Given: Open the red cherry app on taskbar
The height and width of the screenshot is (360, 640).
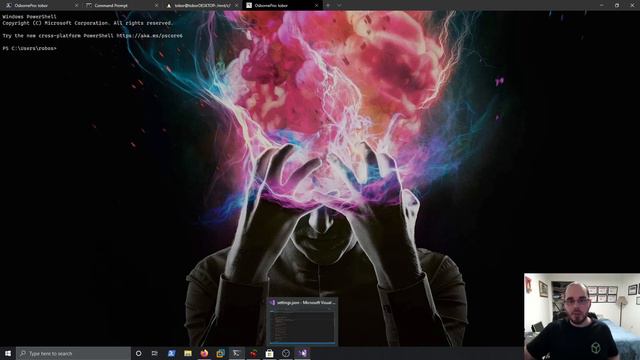Looking at the screenshot, I should [253, 353].
